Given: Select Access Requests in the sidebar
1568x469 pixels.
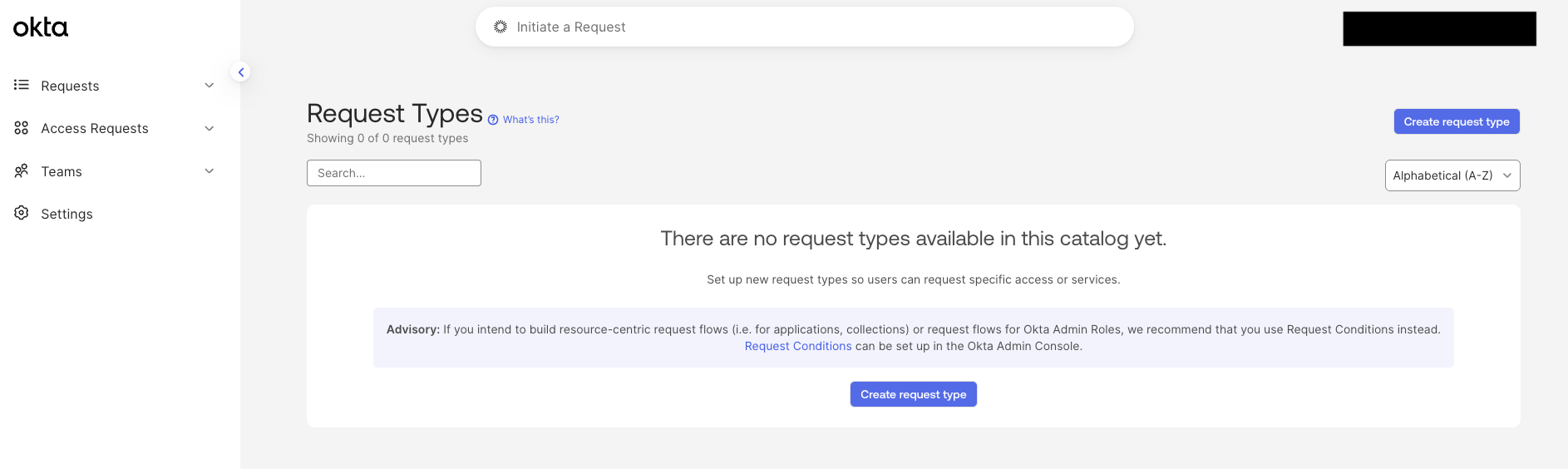Looking at the screenshot, I should click(x=95, y=128).
